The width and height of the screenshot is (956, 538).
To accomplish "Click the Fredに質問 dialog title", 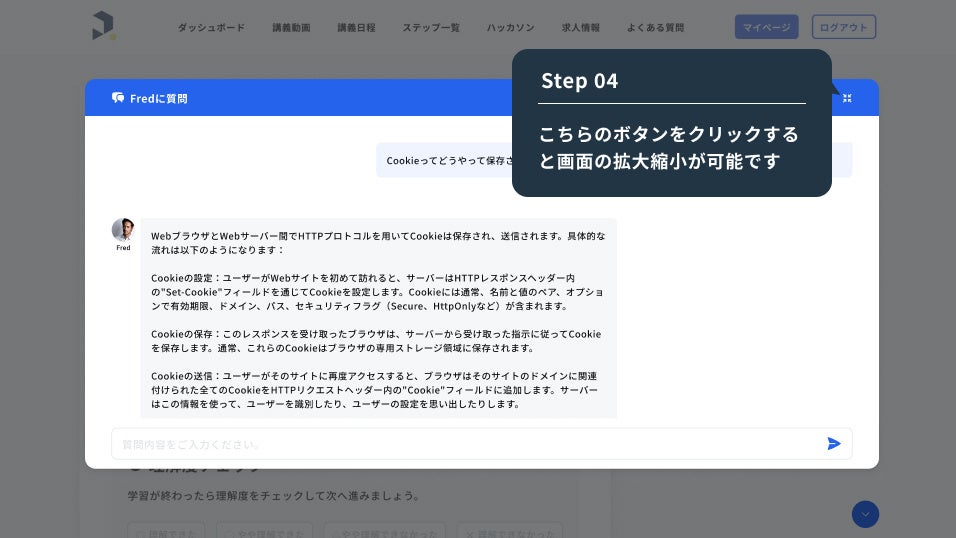I will tap(159, 98).
